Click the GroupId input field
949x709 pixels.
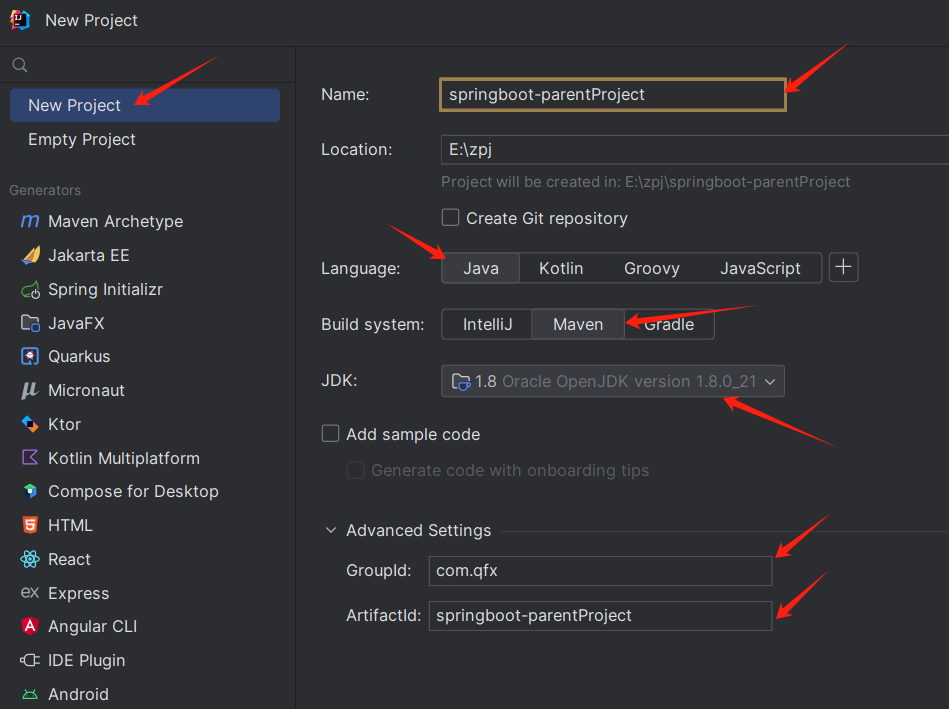tap(600, 571)
